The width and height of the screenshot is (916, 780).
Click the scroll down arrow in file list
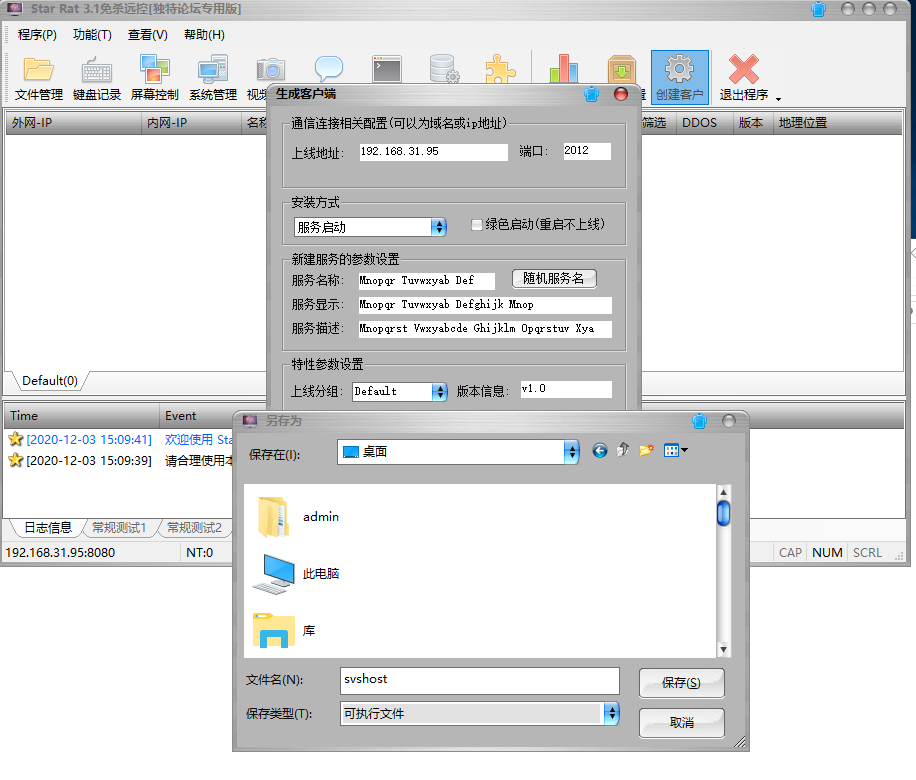coord(723,649)
